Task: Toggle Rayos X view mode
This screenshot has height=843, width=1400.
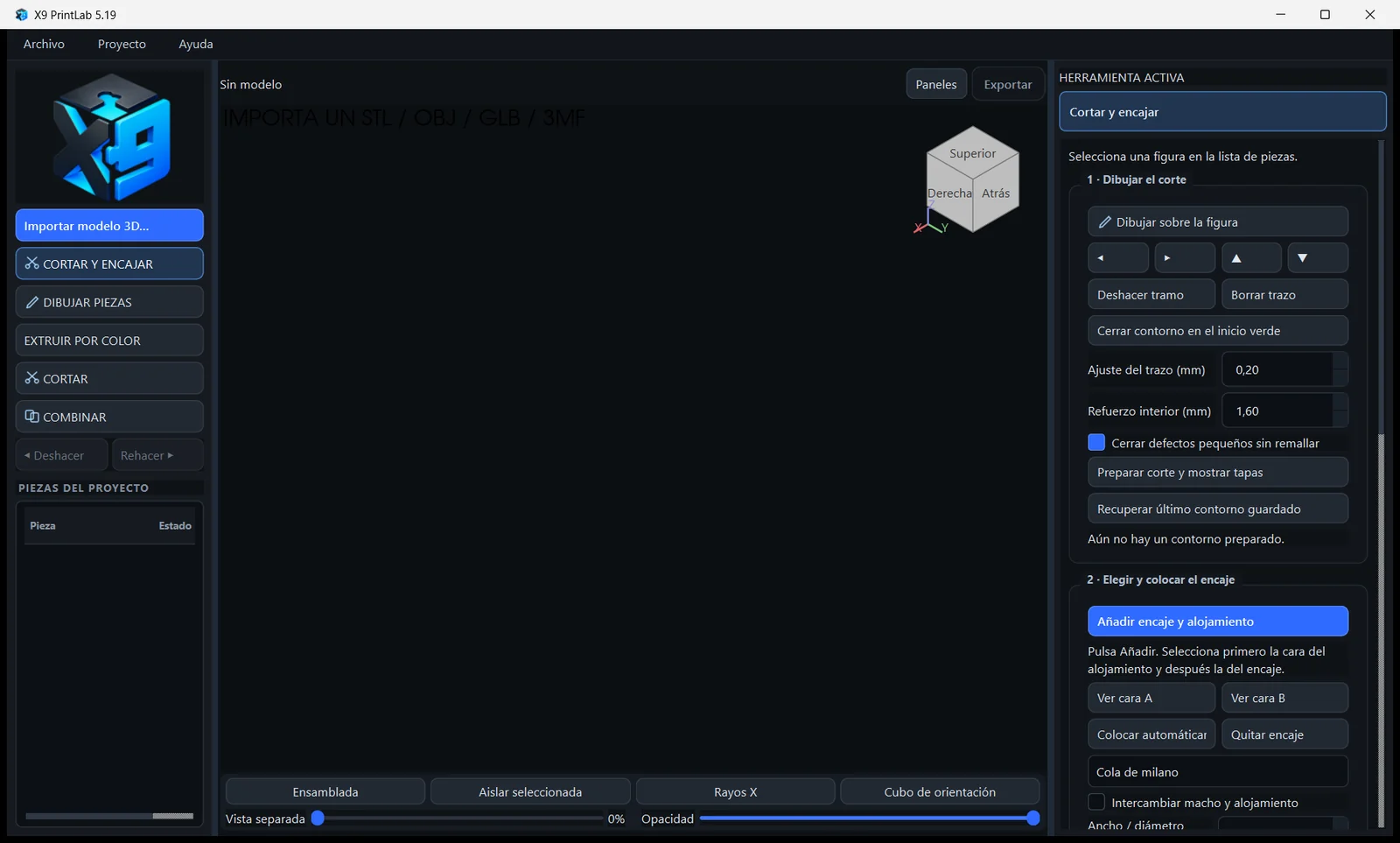Action: pos(736,791)
